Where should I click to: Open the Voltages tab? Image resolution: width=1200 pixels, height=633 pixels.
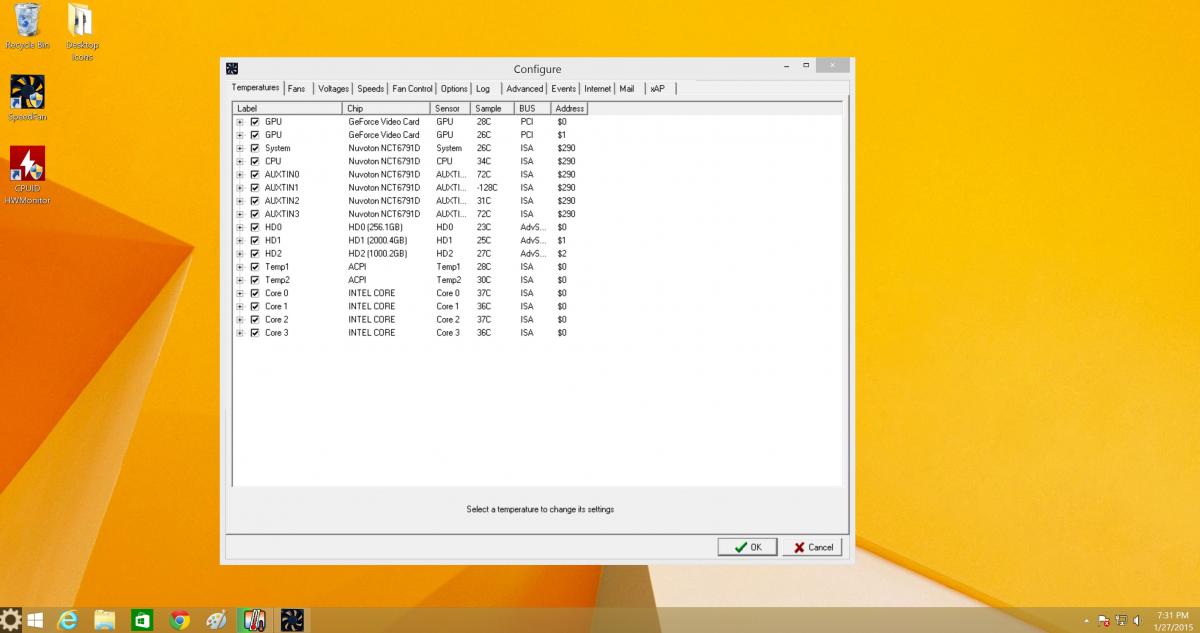click(x=334, y=89)
